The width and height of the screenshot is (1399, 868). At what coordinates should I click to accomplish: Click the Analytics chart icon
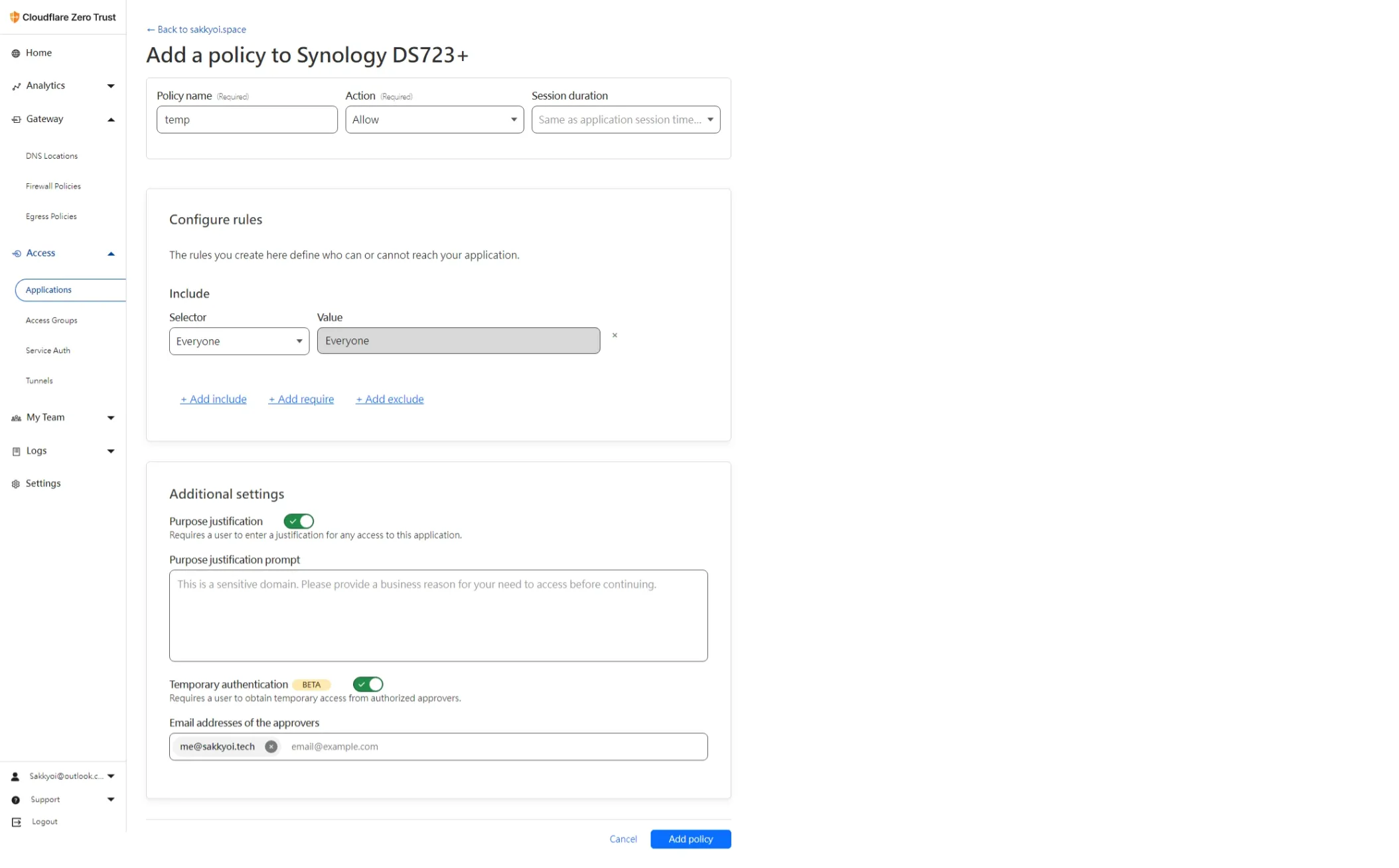click(x=16, y=86)
